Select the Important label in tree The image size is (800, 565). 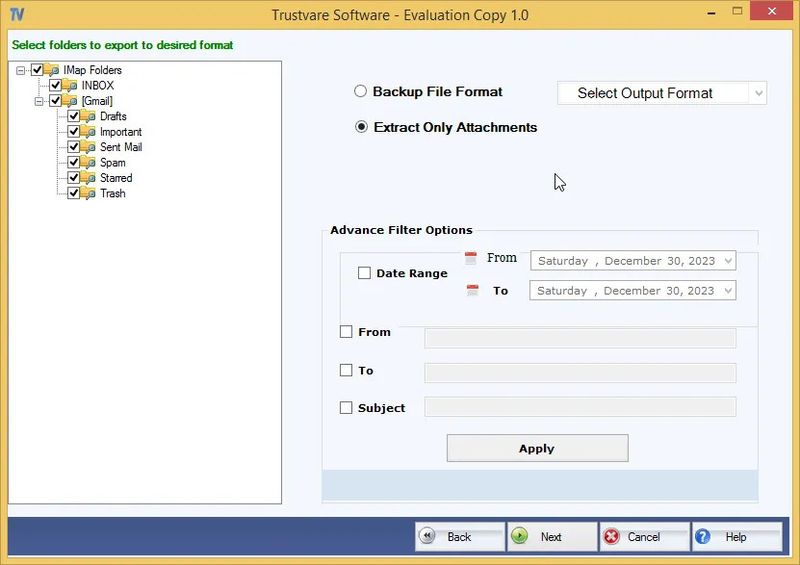121,132
